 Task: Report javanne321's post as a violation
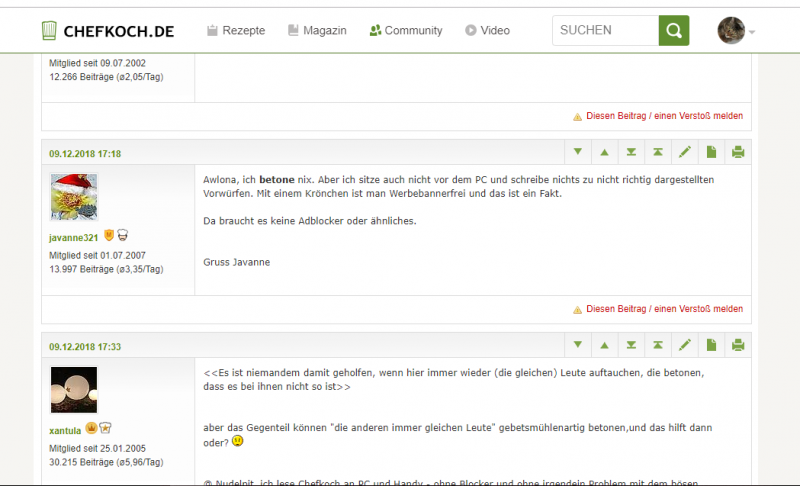coord(664,309)
